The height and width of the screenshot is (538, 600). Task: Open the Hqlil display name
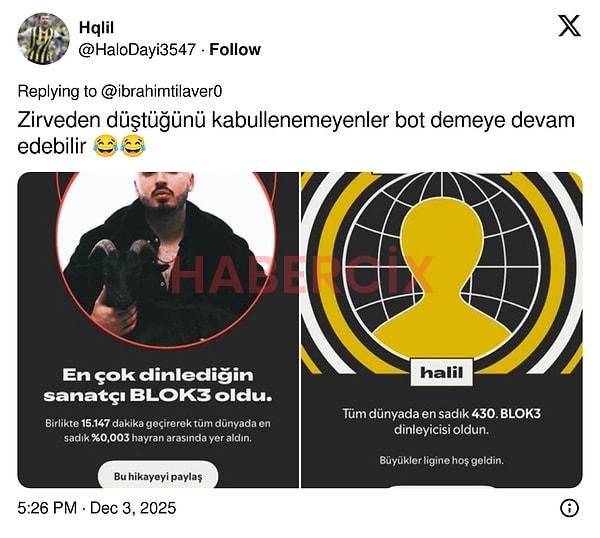click(x=96, y=28)
